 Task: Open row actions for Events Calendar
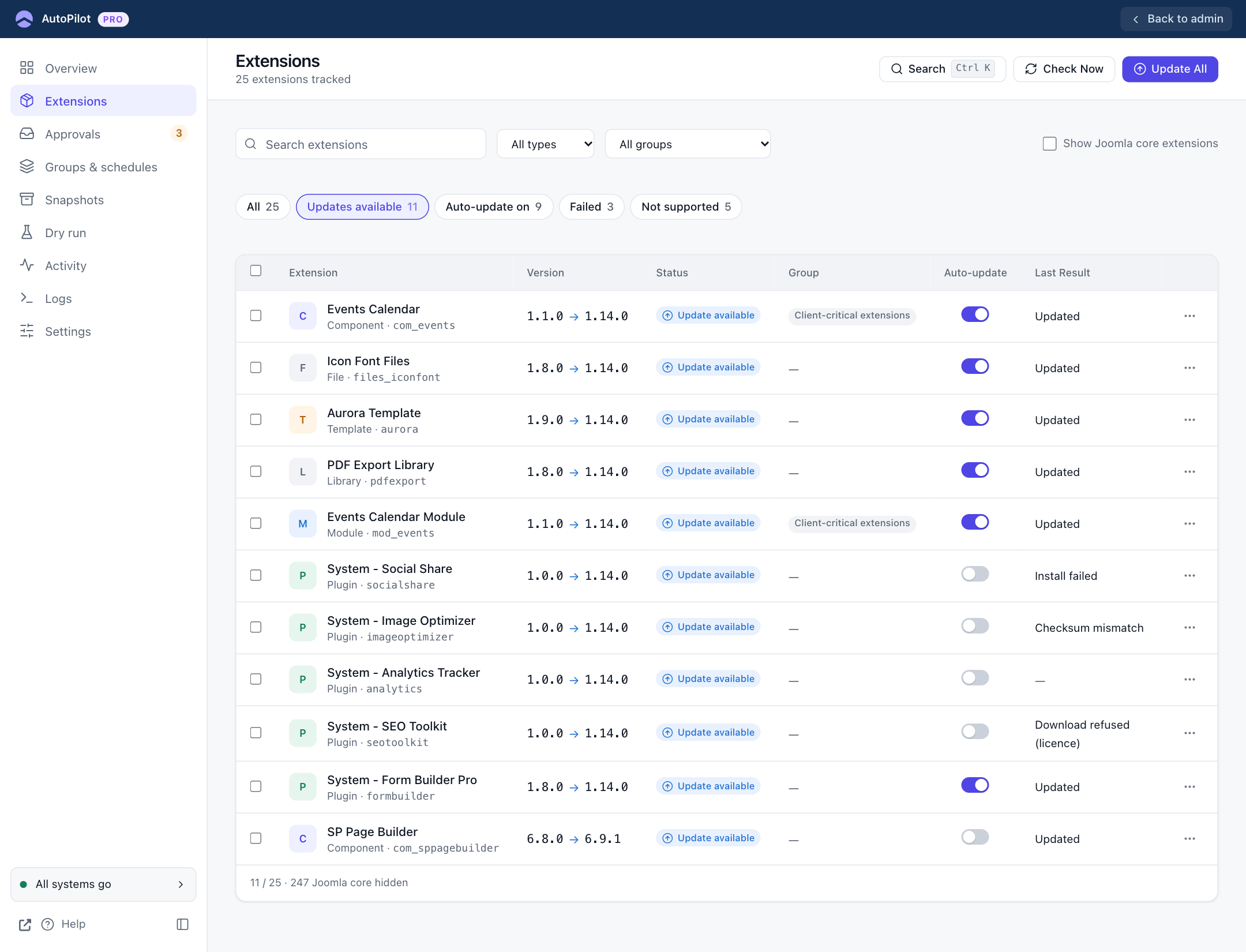(1189, 316)
